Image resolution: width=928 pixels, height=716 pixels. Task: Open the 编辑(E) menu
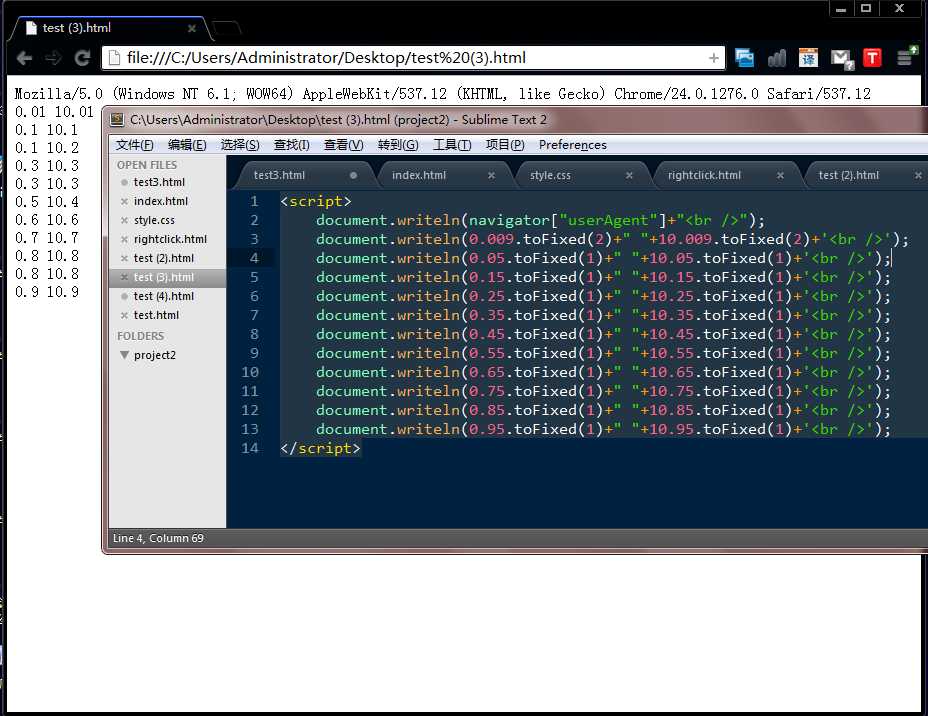point(187,145)
